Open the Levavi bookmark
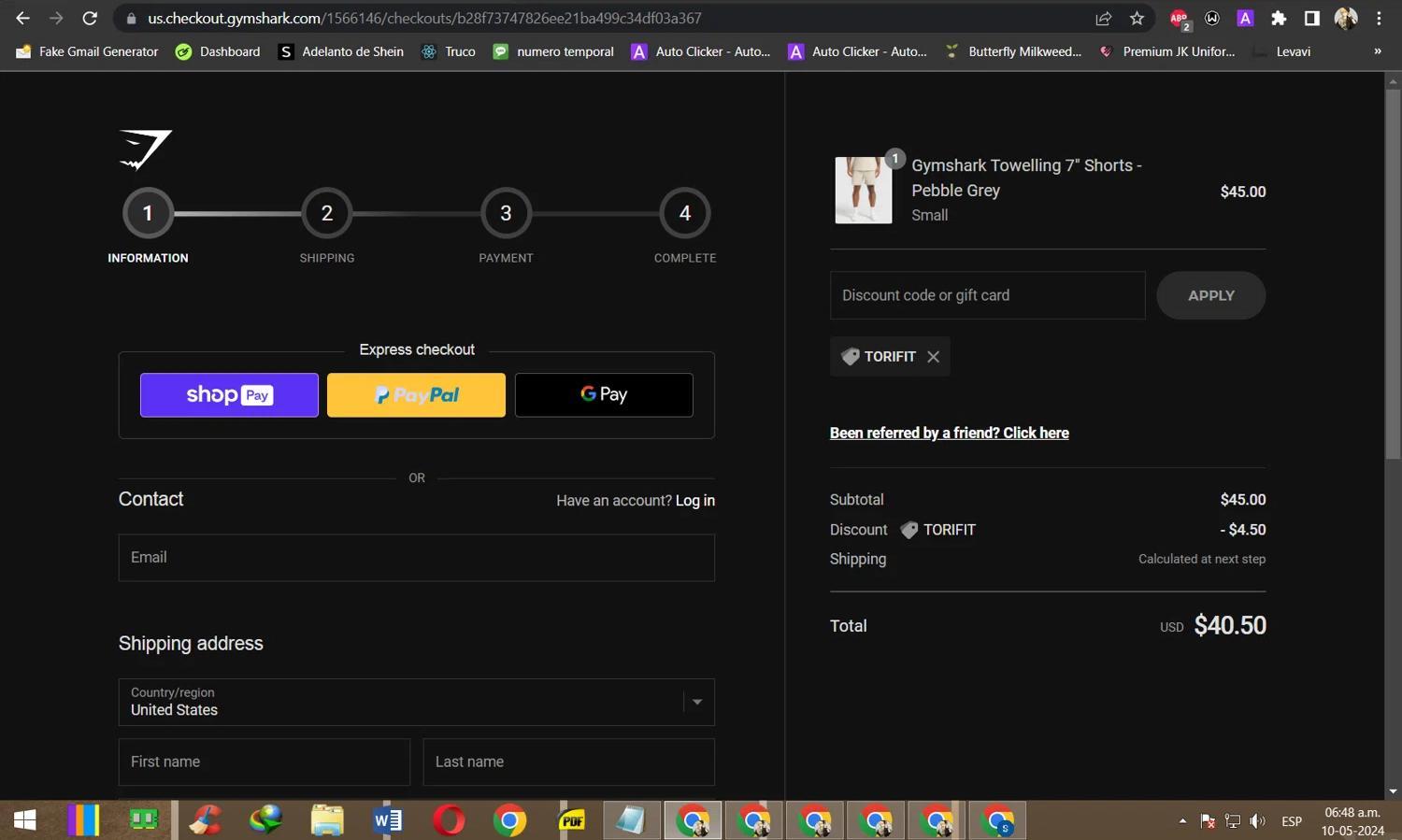The image size is (1402, 840). pyautogui.click(x=1281, y=51)
